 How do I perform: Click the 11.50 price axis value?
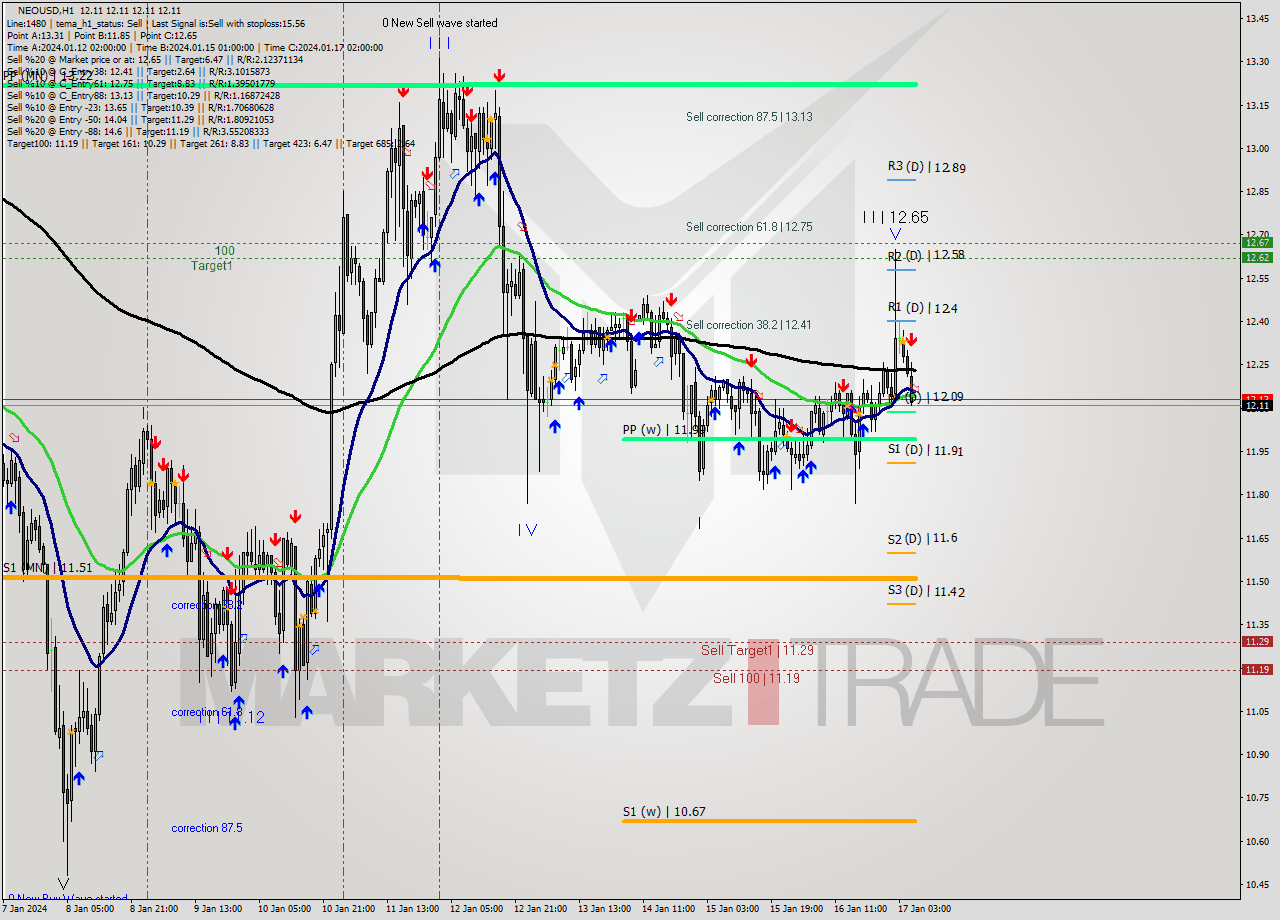point(1257,581)
